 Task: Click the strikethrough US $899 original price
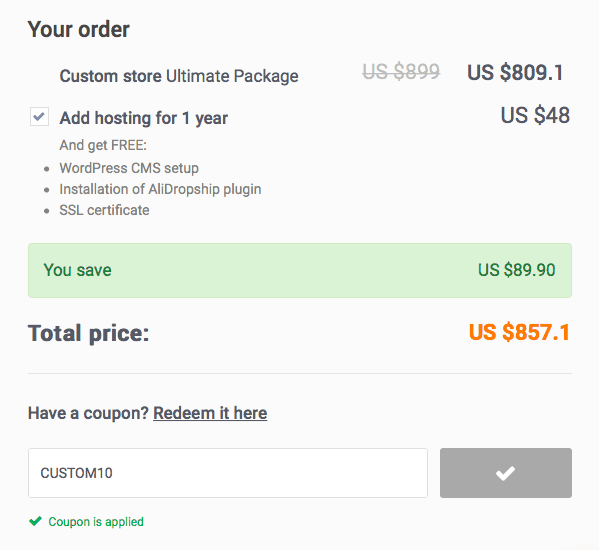tap(401, 71)
